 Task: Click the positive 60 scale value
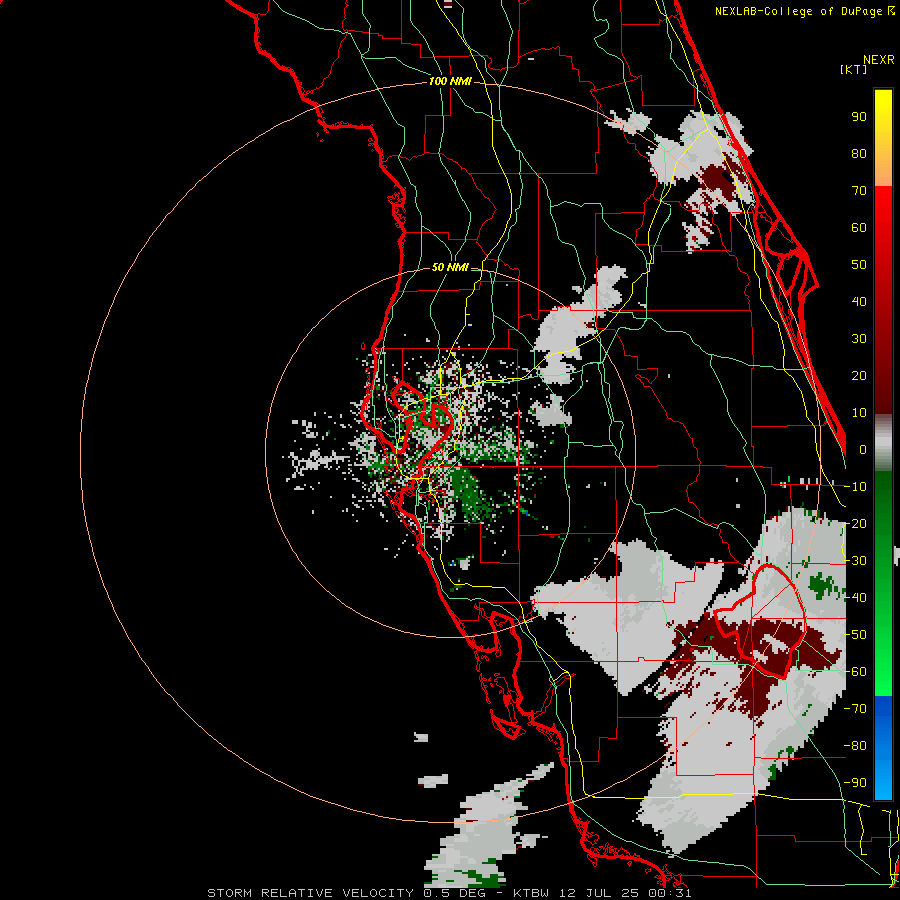pos(859,228)
